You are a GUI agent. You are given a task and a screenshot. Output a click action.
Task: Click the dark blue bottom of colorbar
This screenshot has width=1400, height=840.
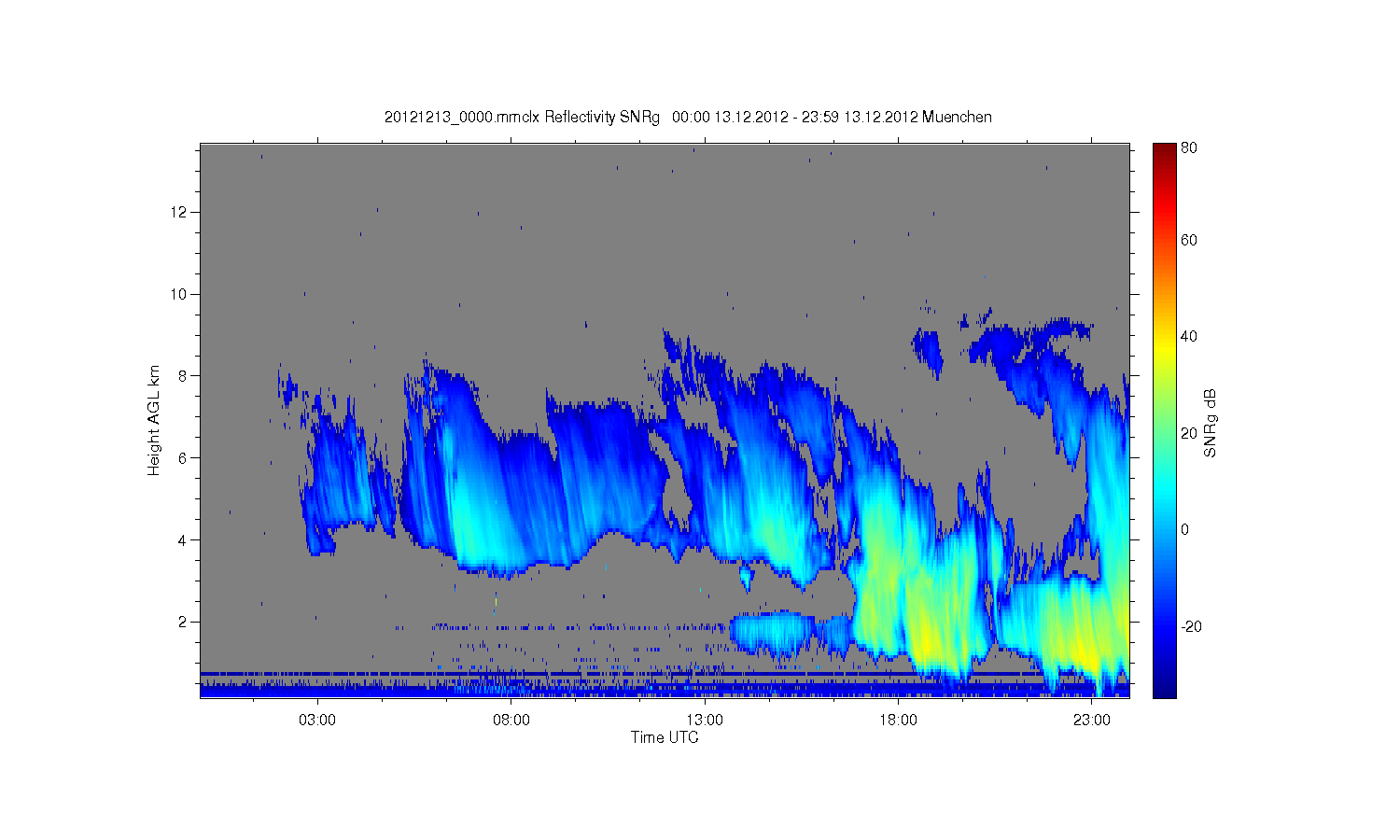click(x=1164, y=689)
